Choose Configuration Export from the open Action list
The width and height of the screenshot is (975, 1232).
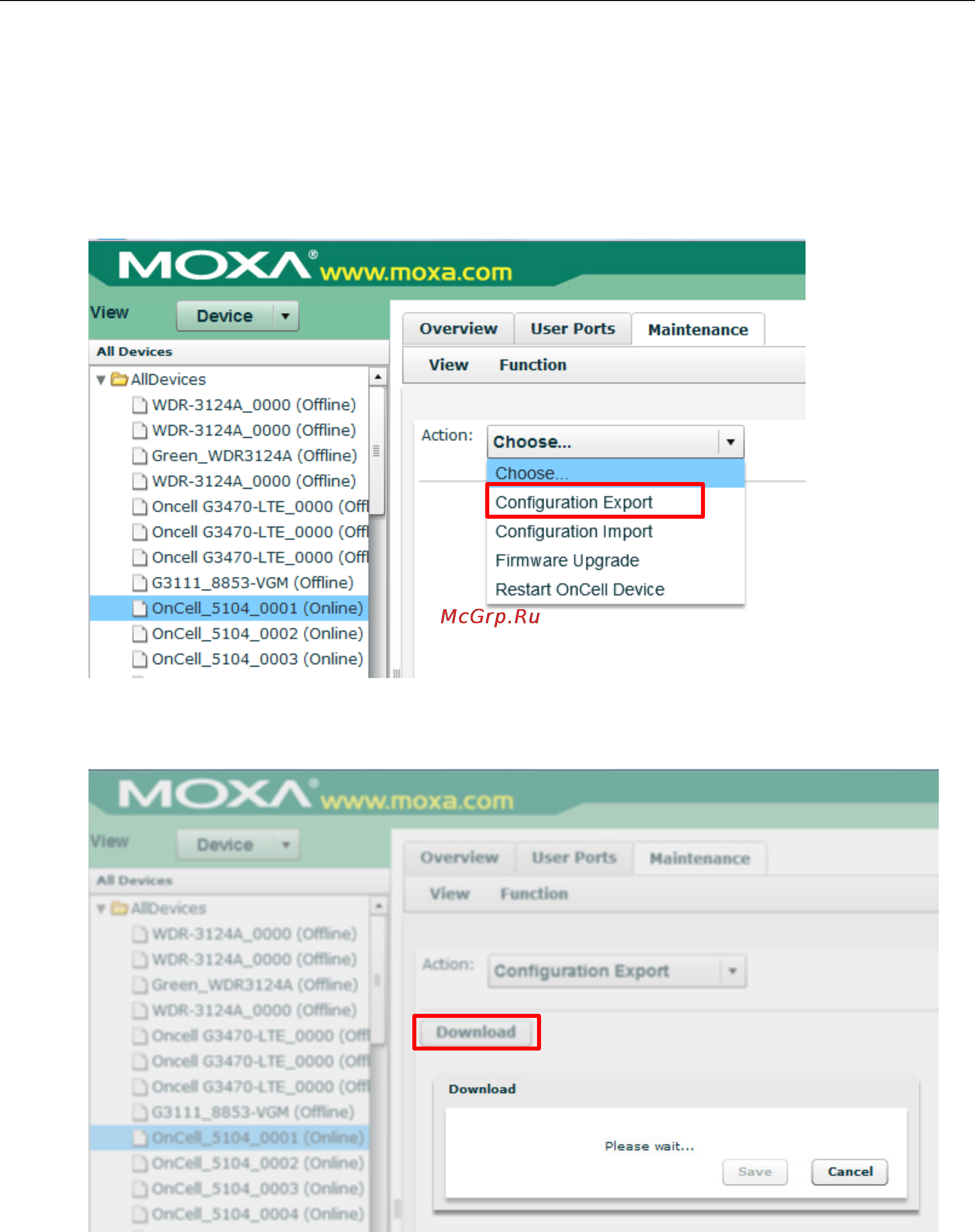coord(573,502)
